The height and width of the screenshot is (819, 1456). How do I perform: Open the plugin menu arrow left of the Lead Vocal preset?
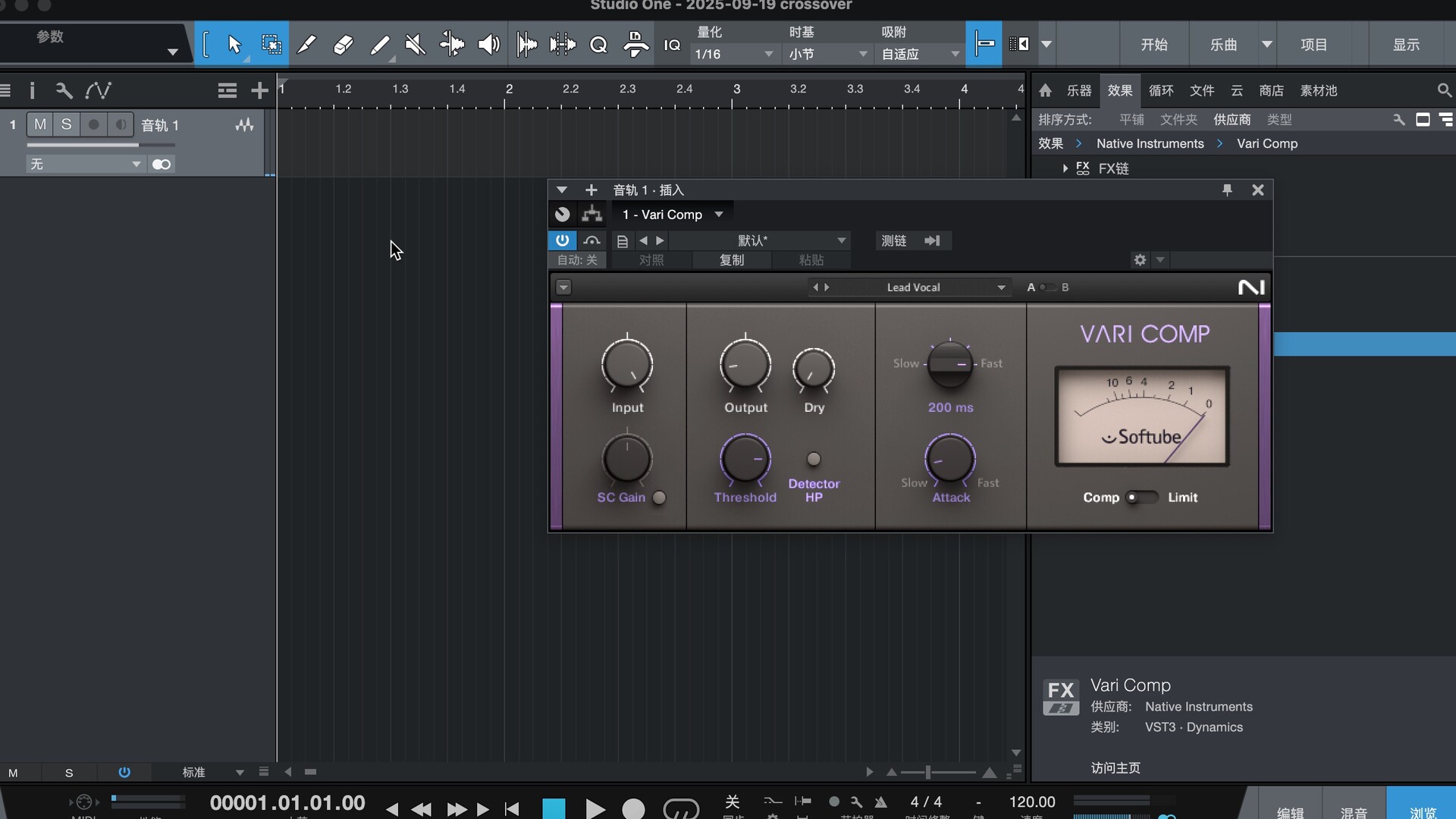click(563, 287)
